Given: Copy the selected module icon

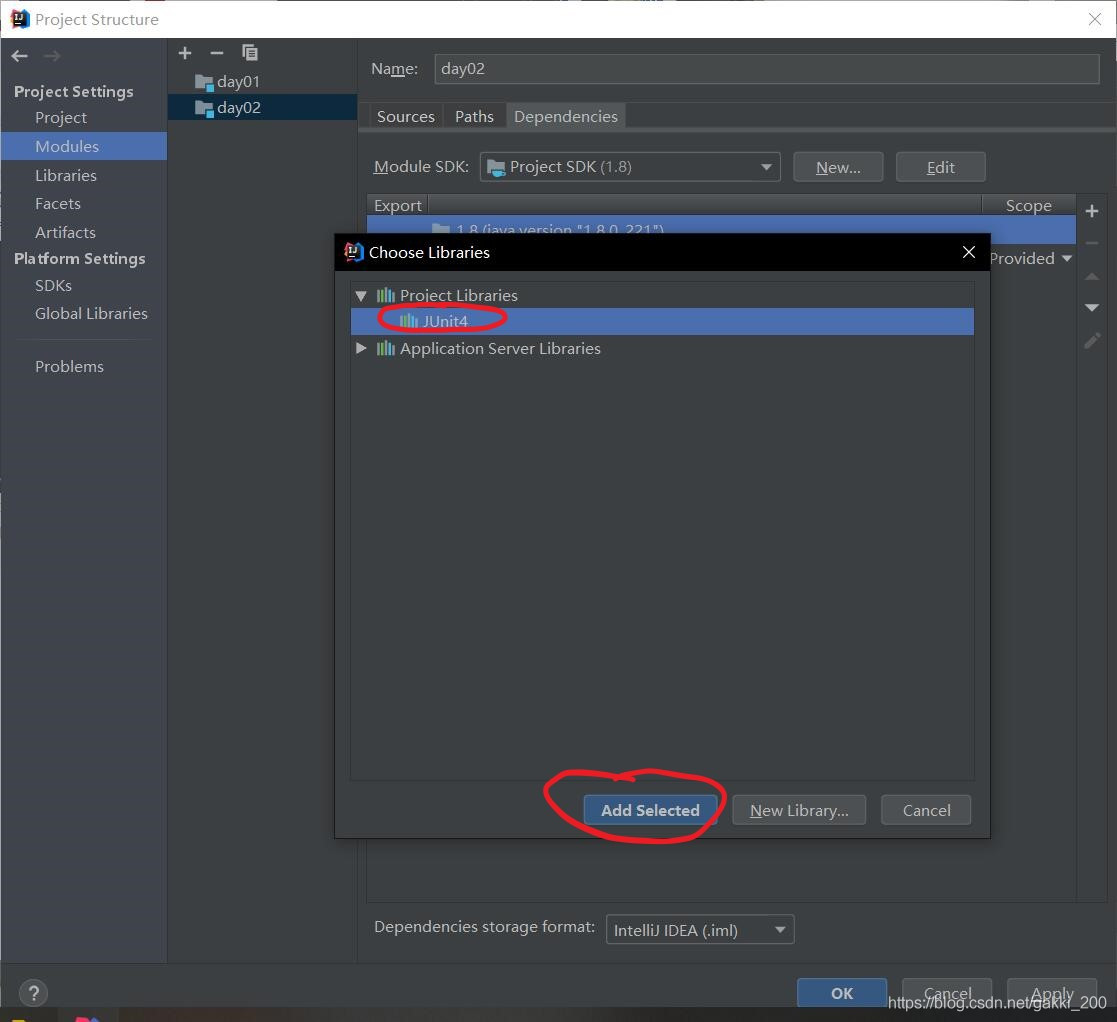Looking at the screenshot, I should click(x=249, y=53).
